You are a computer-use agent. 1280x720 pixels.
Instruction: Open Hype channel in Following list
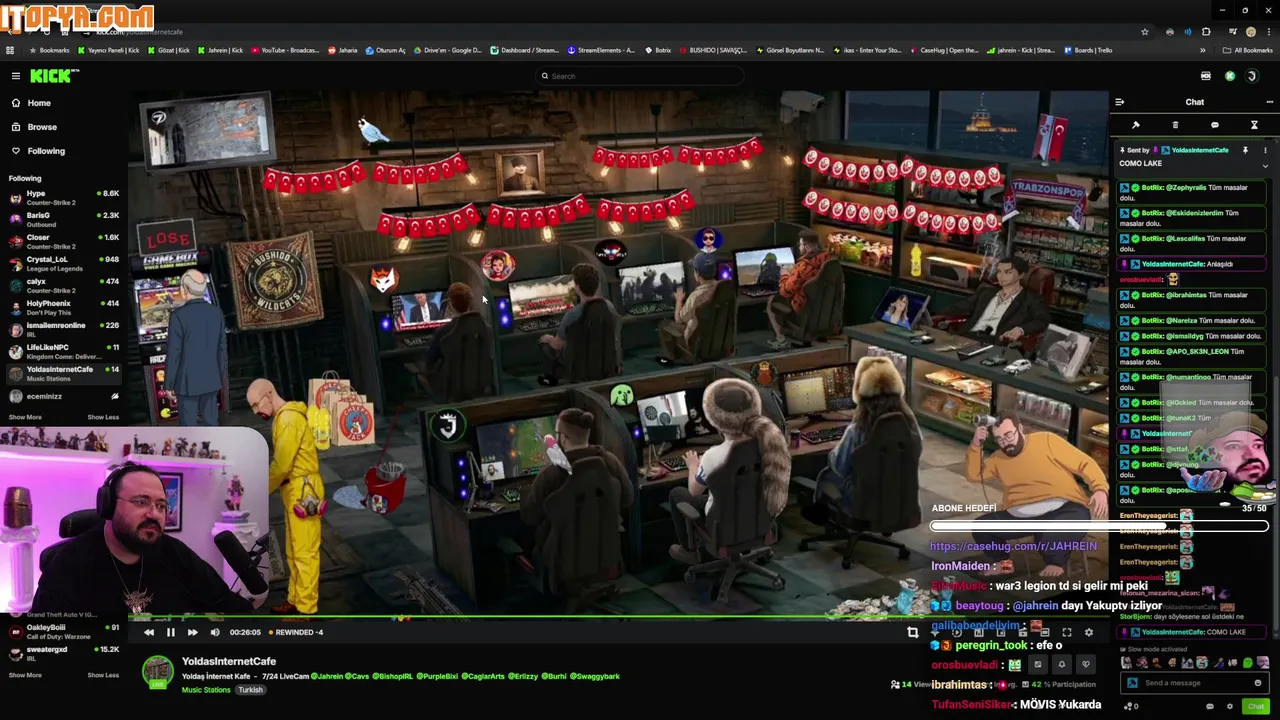click(x=62, y=197)
